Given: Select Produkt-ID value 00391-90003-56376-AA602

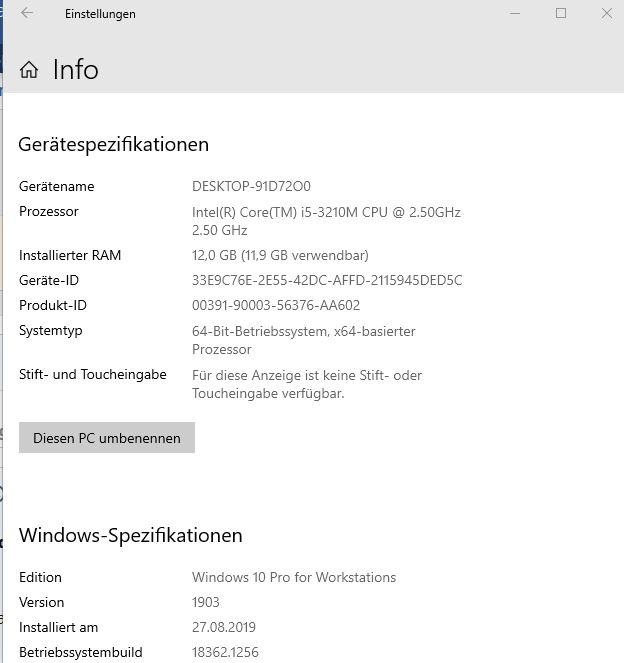Looking at the screenshot, I should (x=276, y=305).
